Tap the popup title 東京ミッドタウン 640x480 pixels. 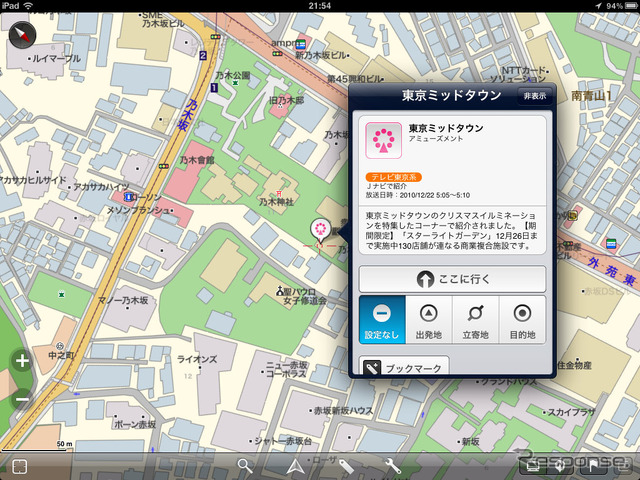pyautogui.click(x=451, y=96)
